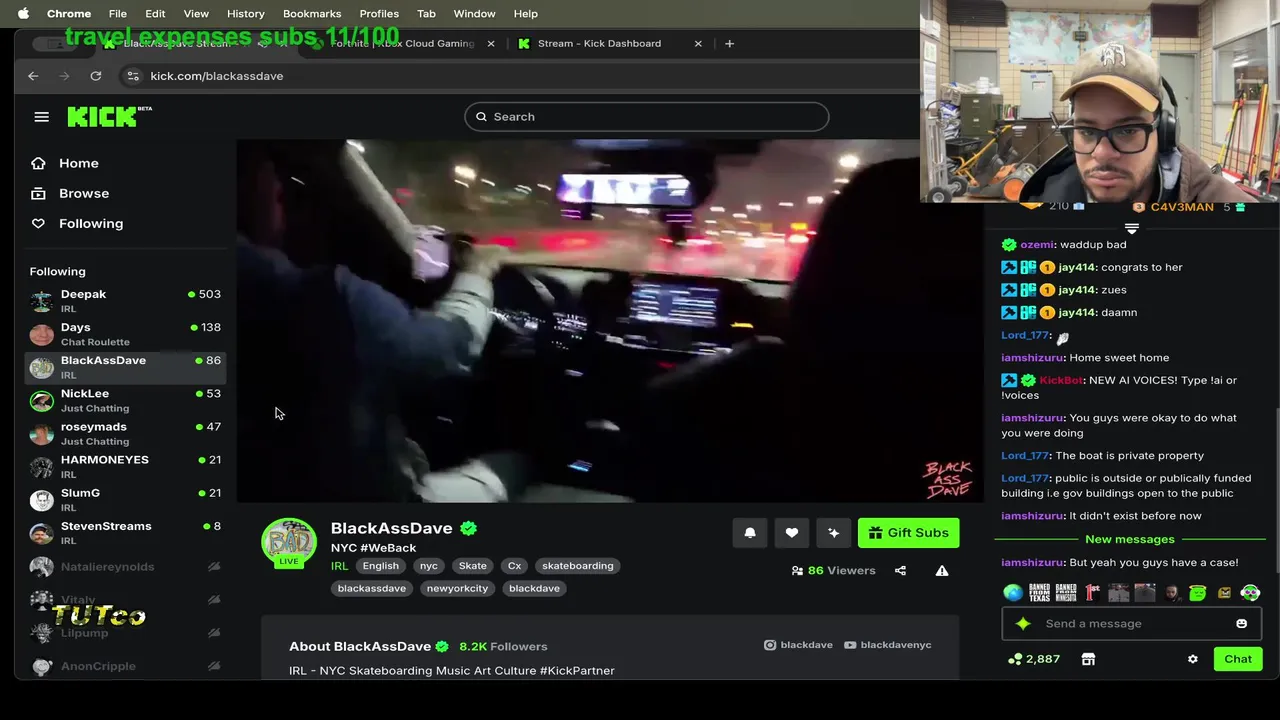Image resolution: width=1280 pixels, height=720 pixels.
Task: Click the sparkle subscribe icon button
Action: [x=834, y=533]
